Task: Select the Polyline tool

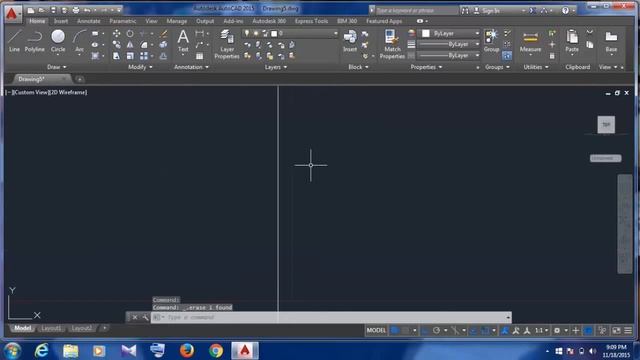Action: 35,41
